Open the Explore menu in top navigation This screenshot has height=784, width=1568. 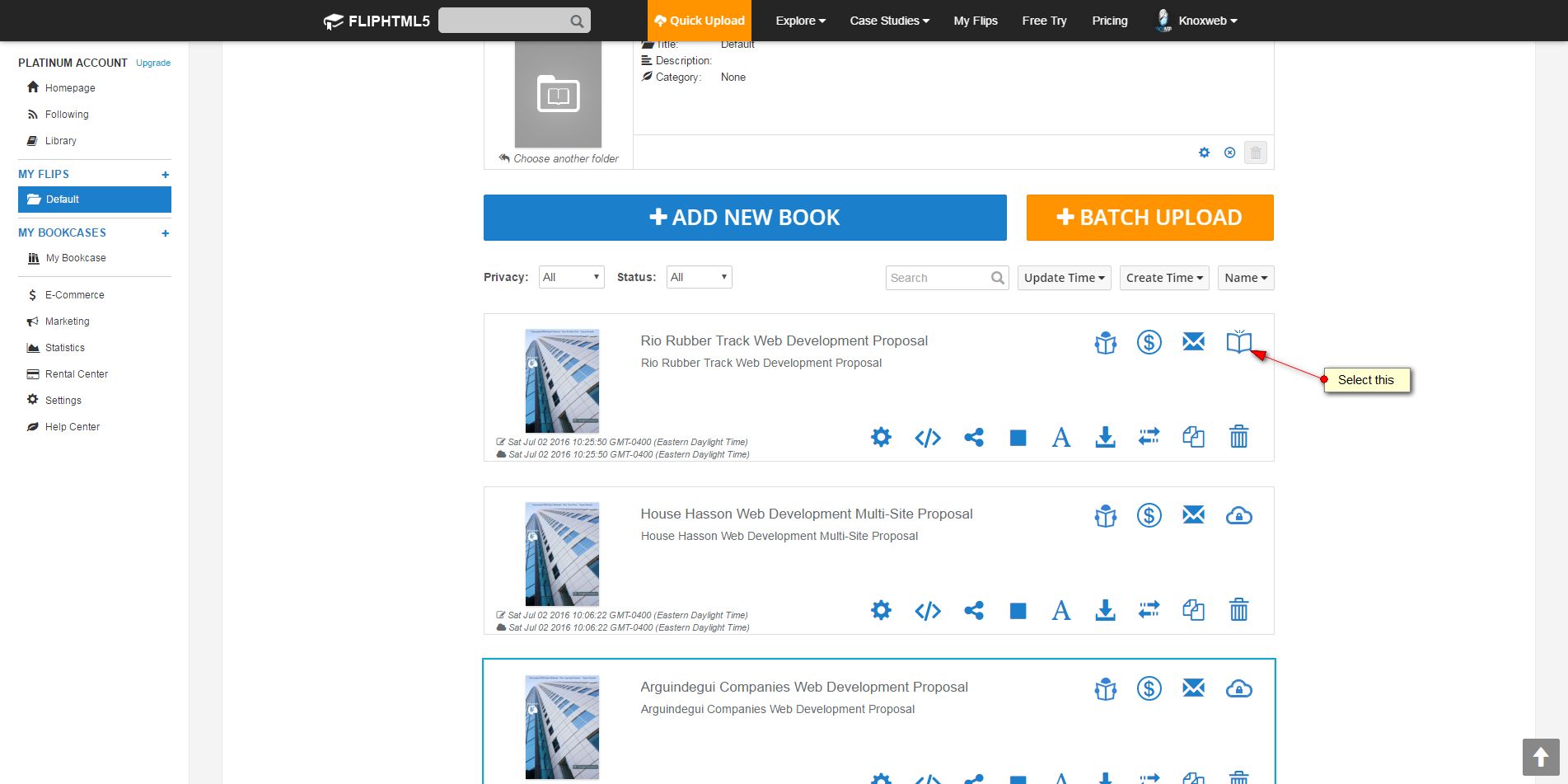point(800,21)
